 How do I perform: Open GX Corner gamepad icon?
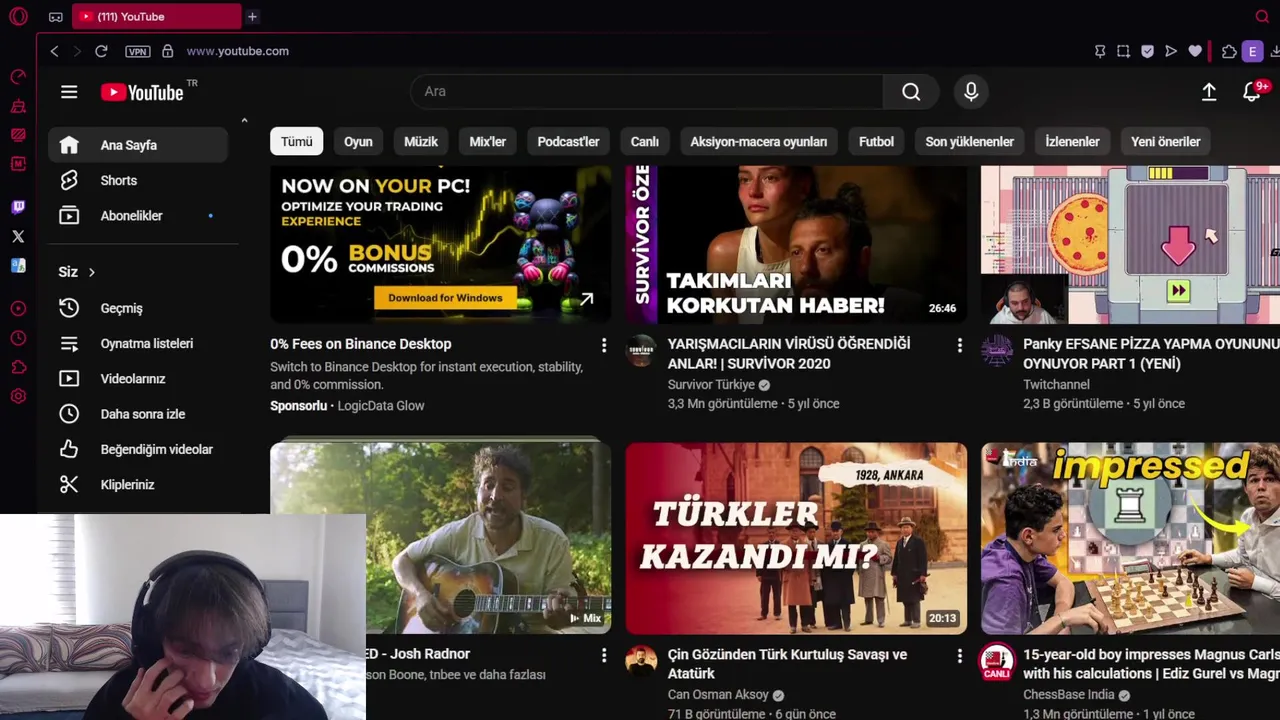point(55,17)
